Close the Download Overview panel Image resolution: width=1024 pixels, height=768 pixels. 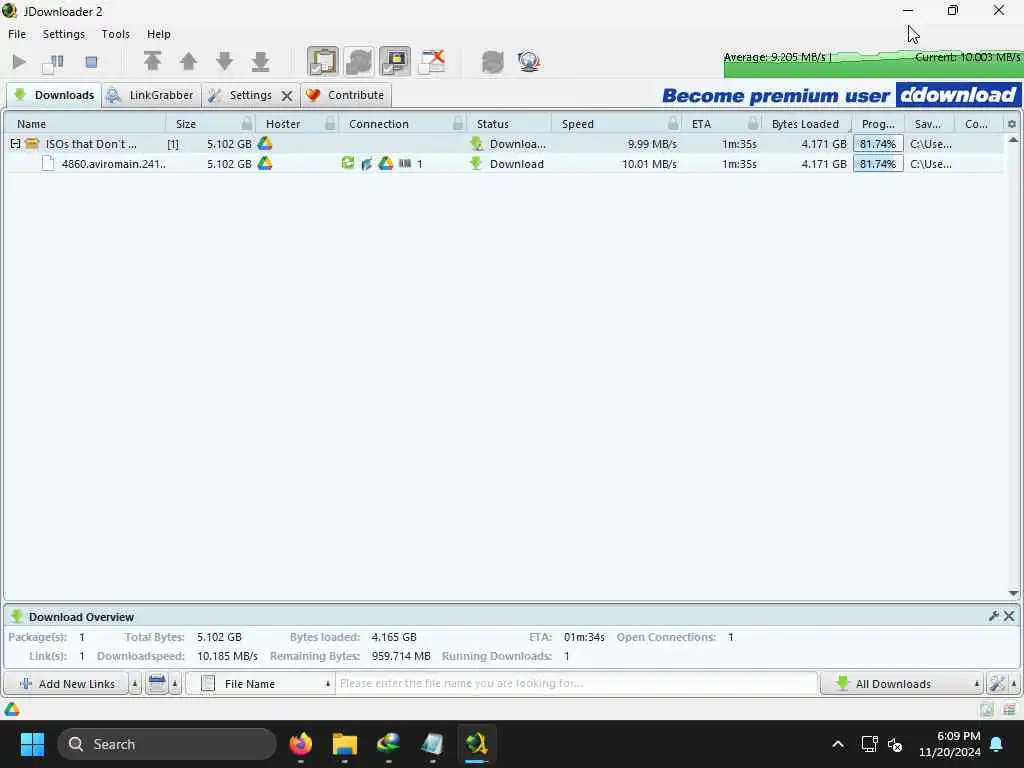point(1009,616)
